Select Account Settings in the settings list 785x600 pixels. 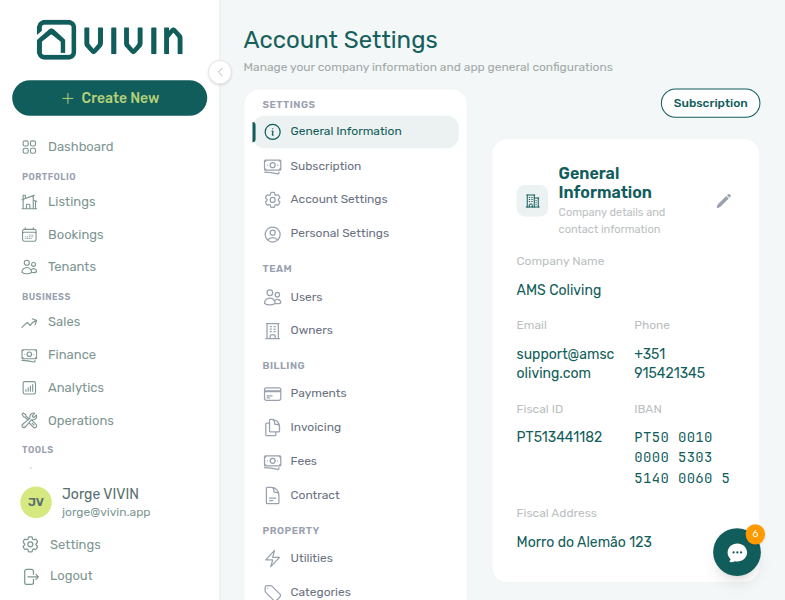[339, 199]
